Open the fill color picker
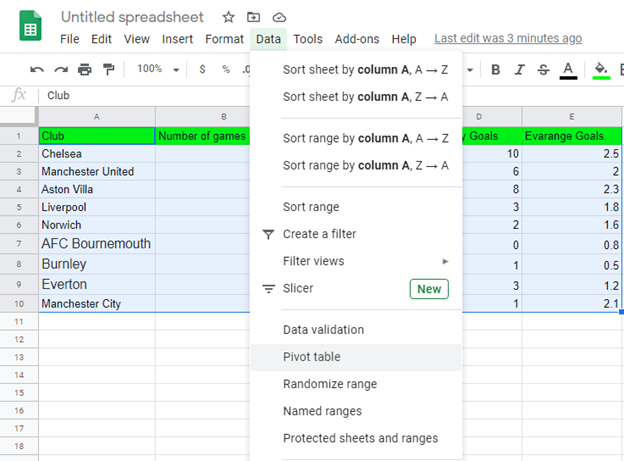624x461 pixels. [x=601, y=70]
